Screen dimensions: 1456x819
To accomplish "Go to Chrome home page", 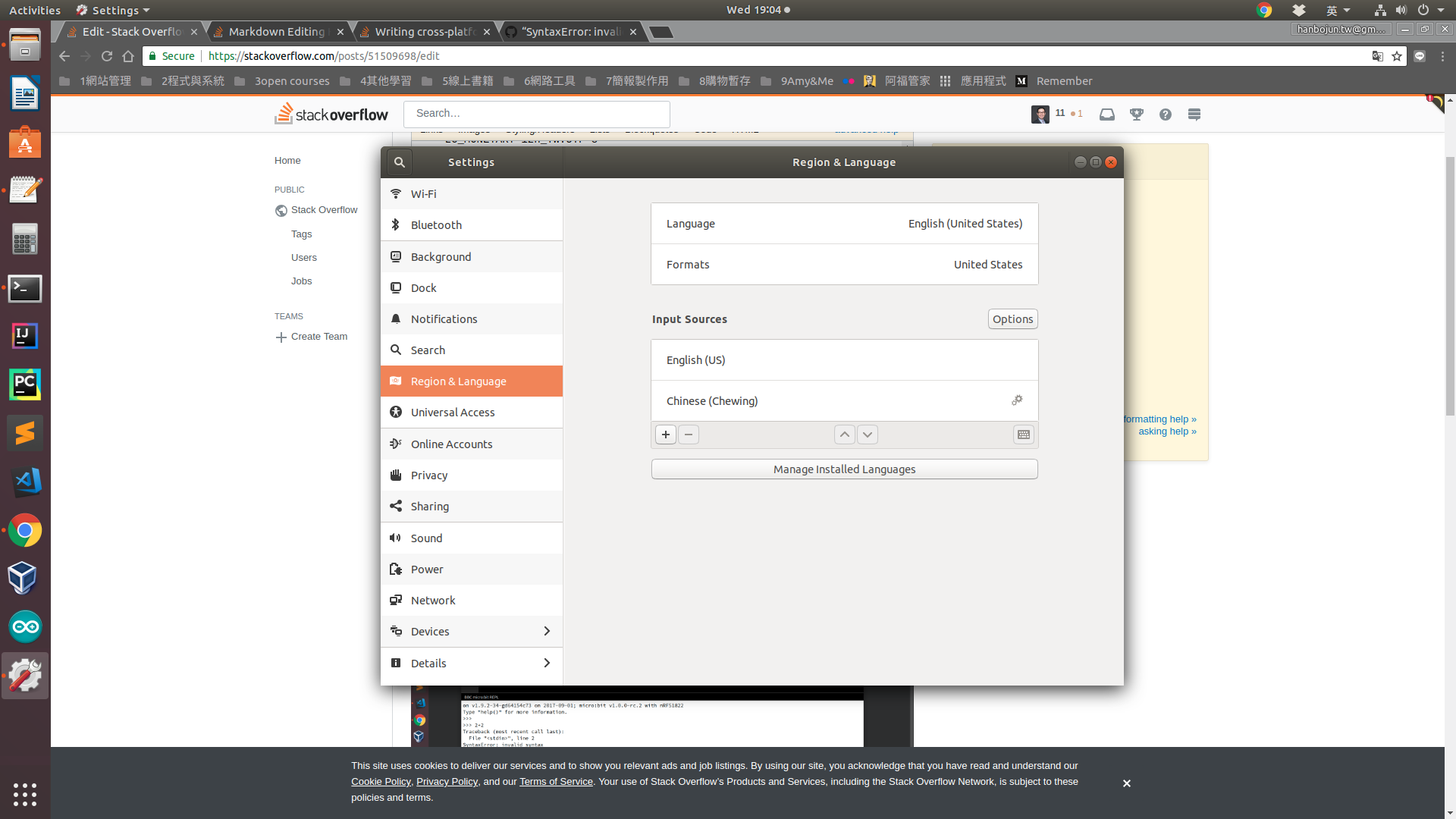I will click(x=128, y=56).
